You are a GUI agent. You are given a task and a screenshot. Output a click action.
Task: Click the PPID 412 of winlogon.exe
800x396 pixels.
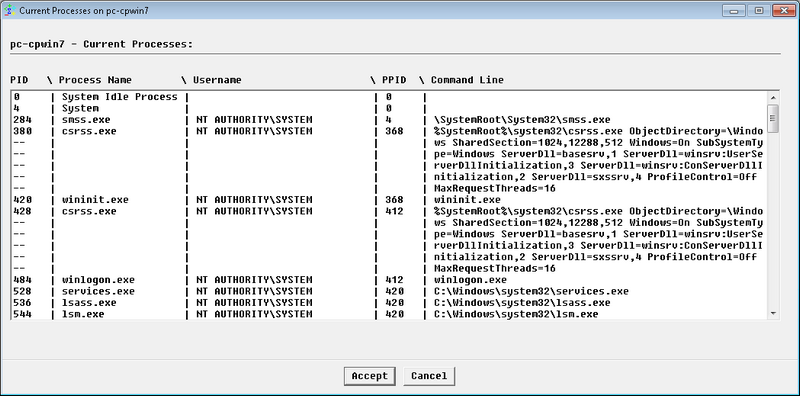tap(394, 280)
